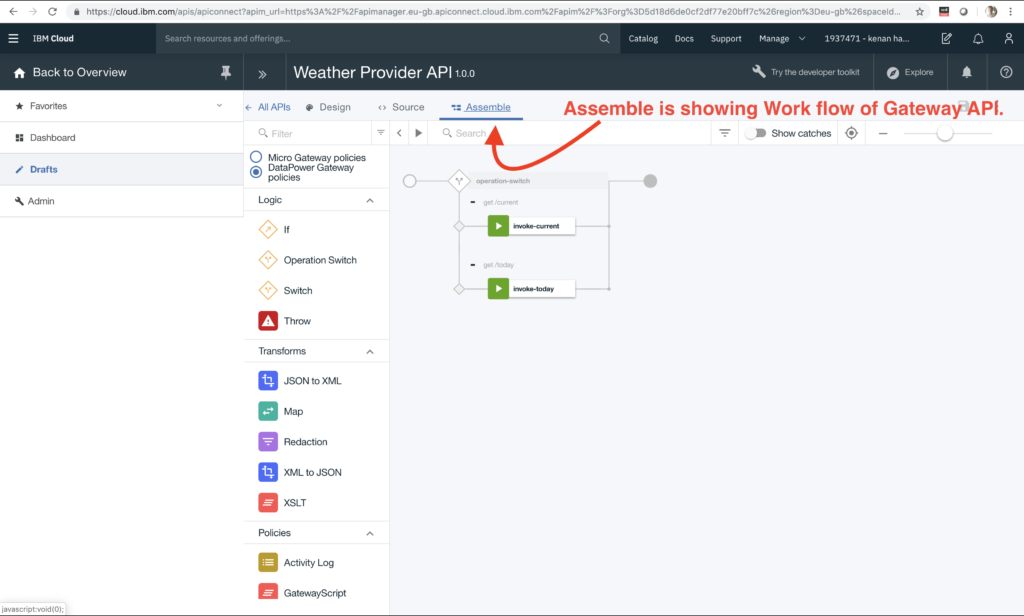Click the If logic policy icon
The height and width of the screenshot is (616, 1024).
click(x=268, y=229)
